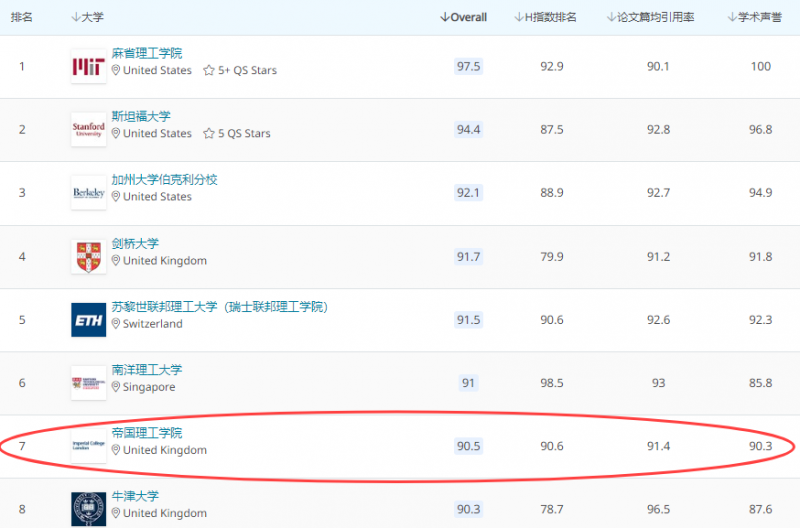
Task: Open the Imperial College London logo
Action: pyautogui.click(x=89, y=446)
